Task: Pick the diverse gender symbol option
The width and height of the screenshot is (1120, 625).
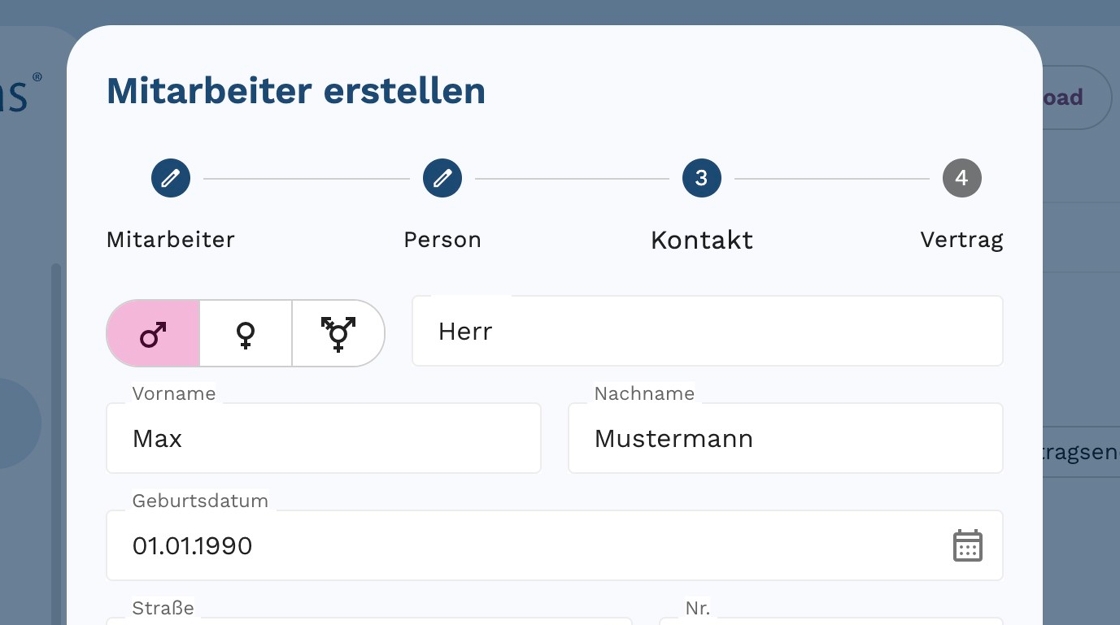Action: 338,333
